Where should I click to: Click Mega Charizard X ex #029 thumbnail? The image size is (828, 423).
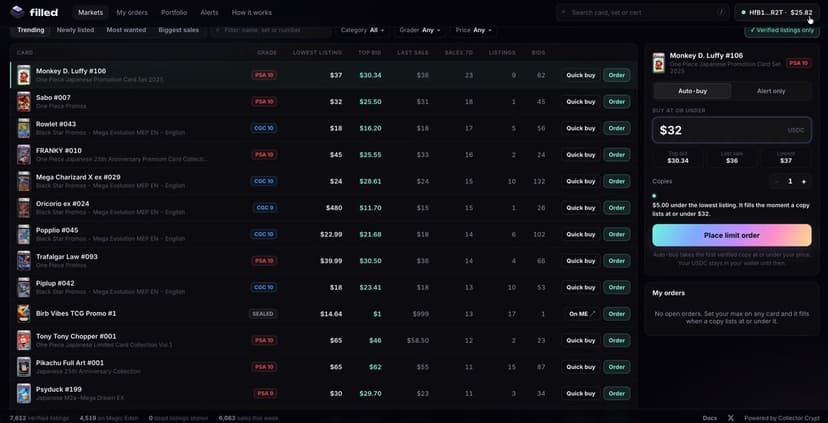(24, 181)
